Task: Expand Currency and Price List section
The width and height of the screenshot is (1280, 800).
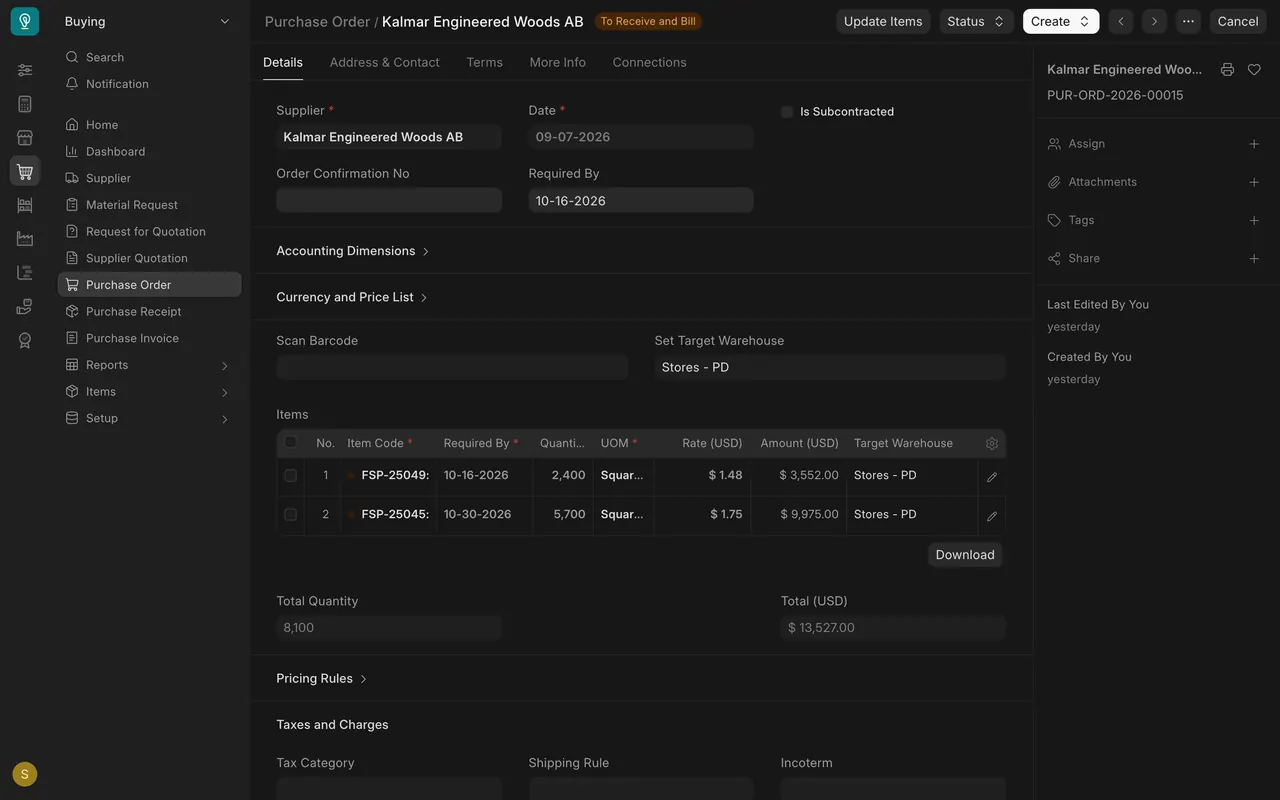Action: (352, 297)
